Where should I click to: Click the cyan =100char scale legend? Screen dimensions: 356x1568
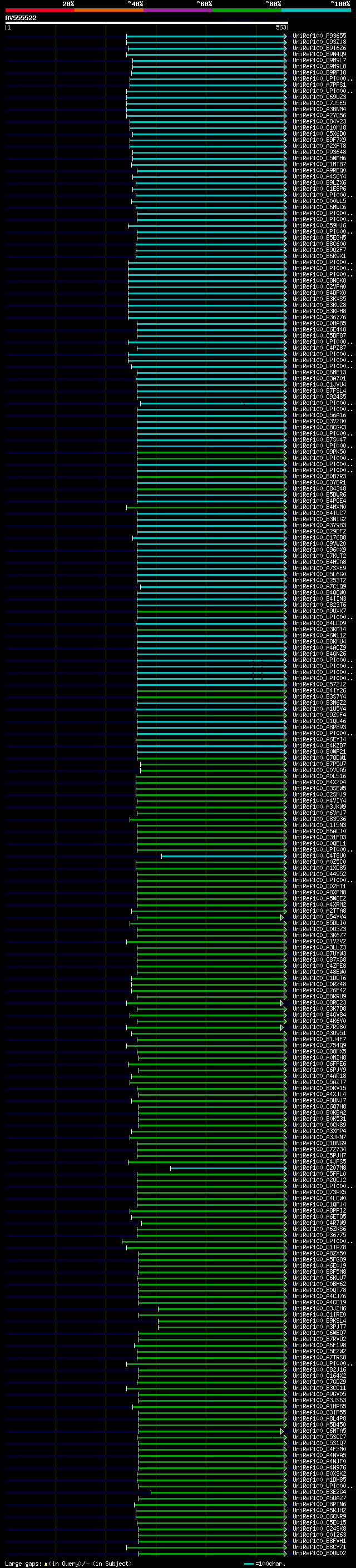point(264,1564)
